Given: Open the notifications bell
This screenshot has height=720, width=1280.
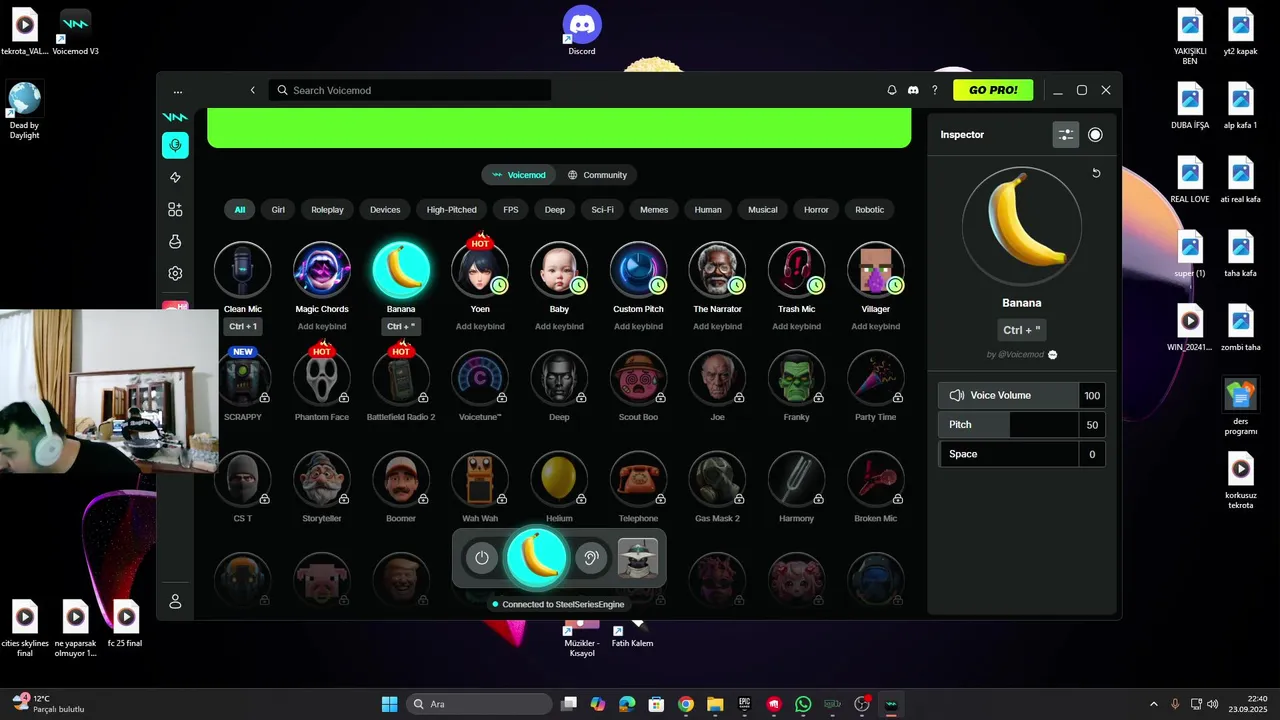Looking at the screenshot, I should tap(892, 90).
